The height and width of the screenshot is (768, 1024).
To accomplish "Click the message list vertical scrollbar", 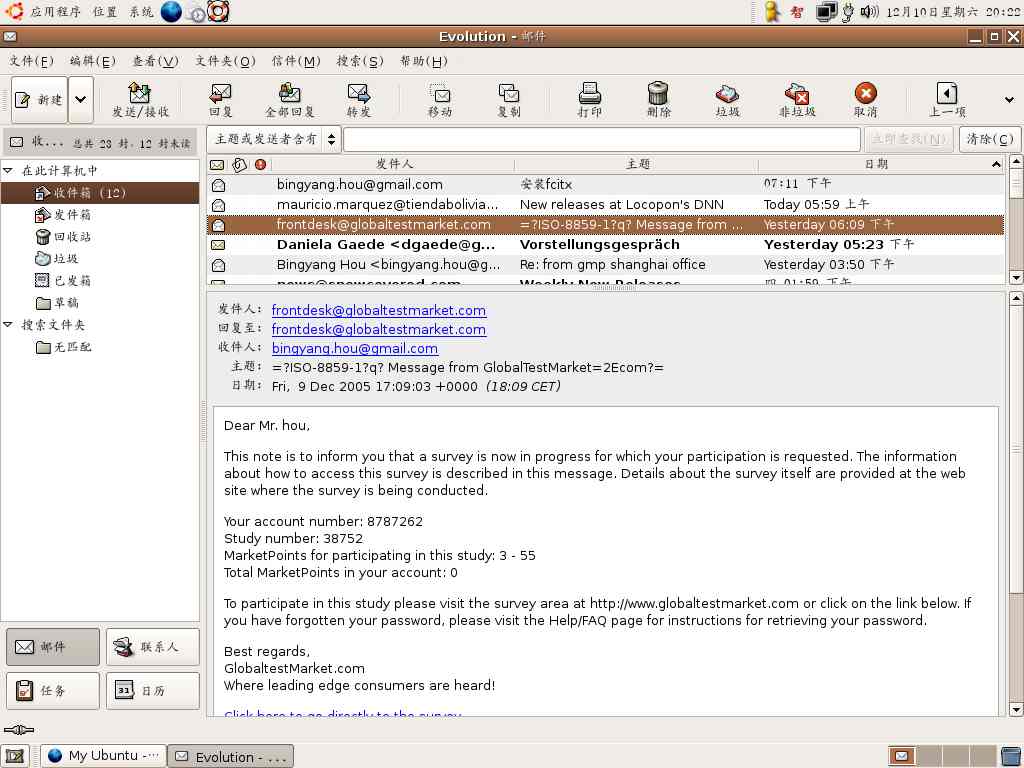I will 1016,219.
